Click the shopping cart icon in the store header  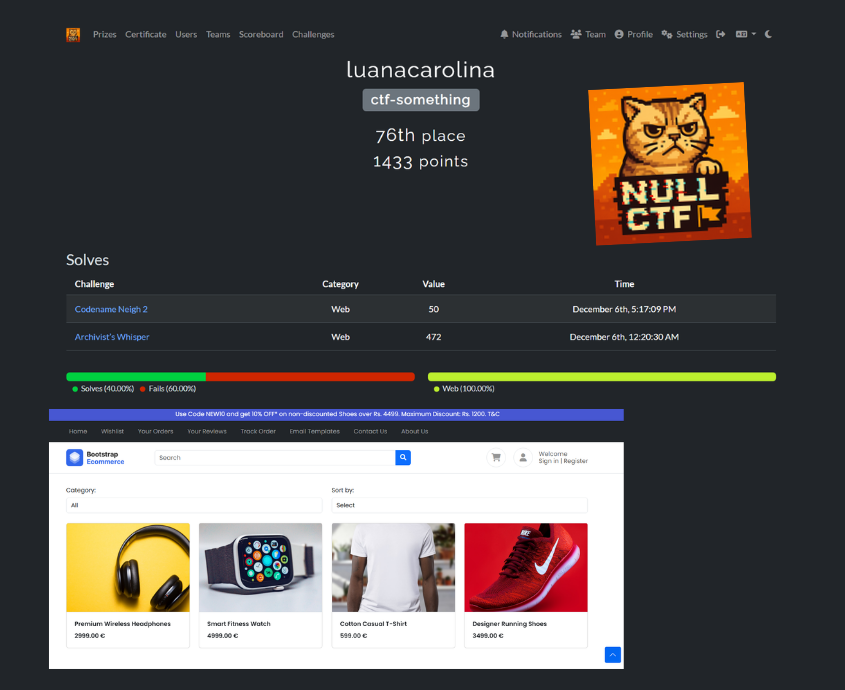495,457
